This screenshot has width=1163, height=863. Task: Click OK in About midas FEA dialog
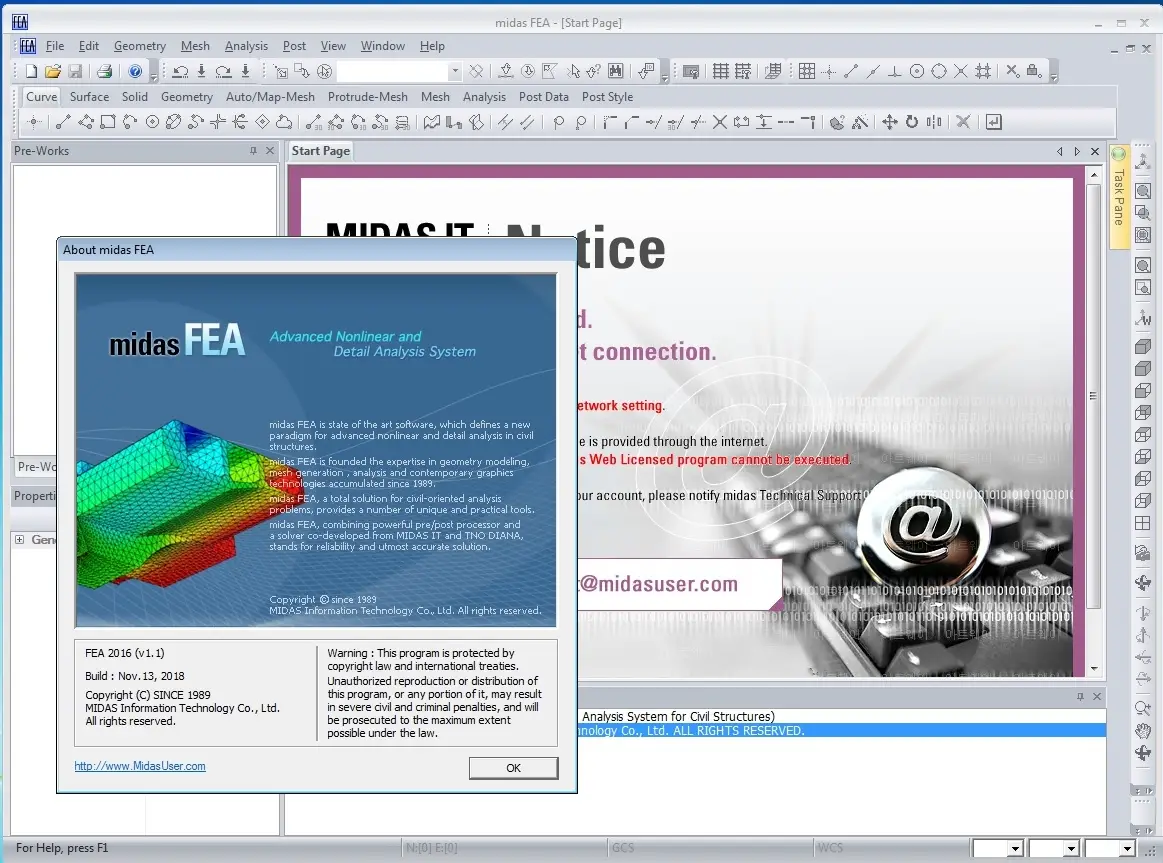pyautogui.click(x=513, y=768)
